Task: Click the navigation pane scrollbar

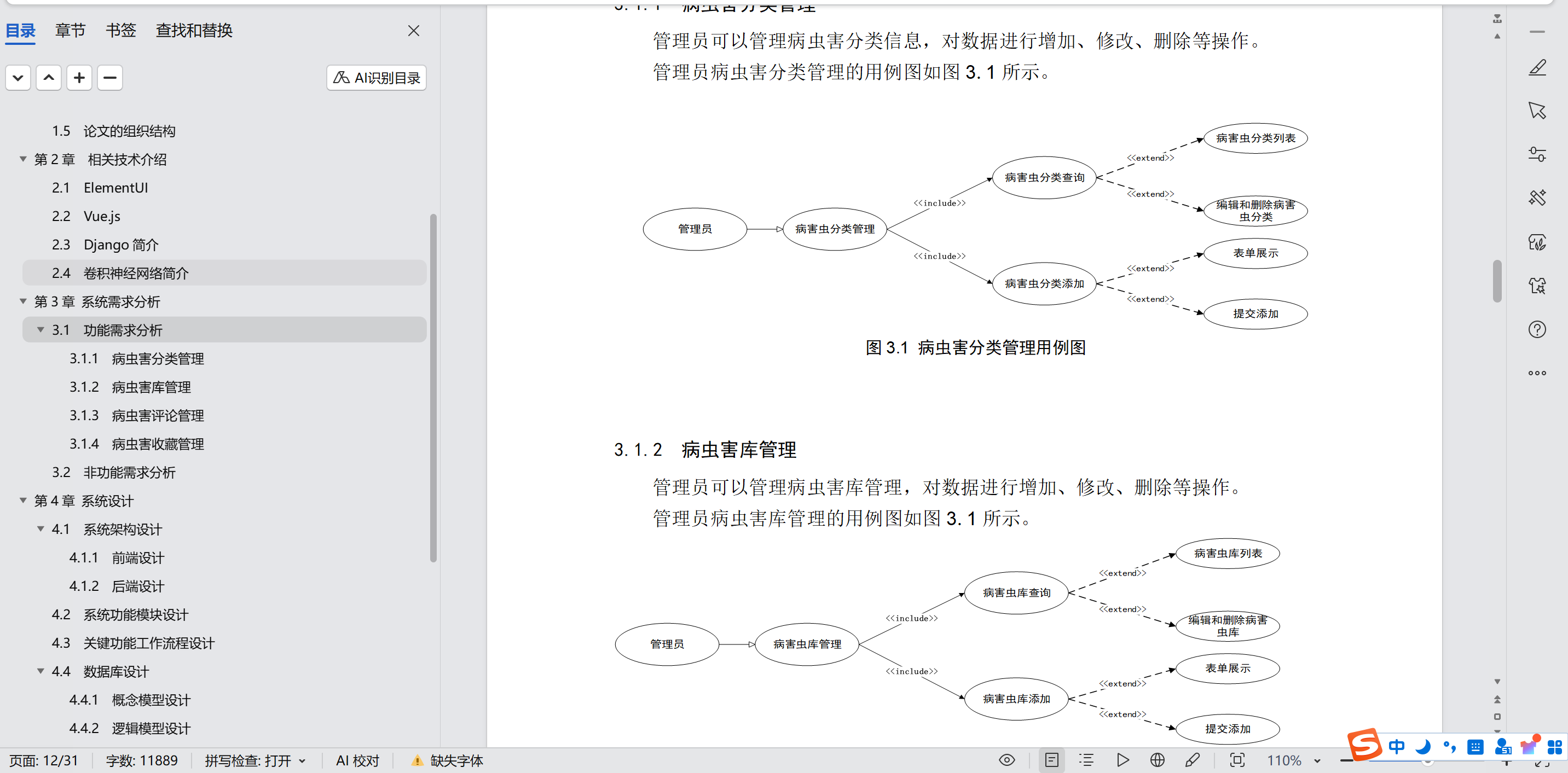Action: [433, 388]
